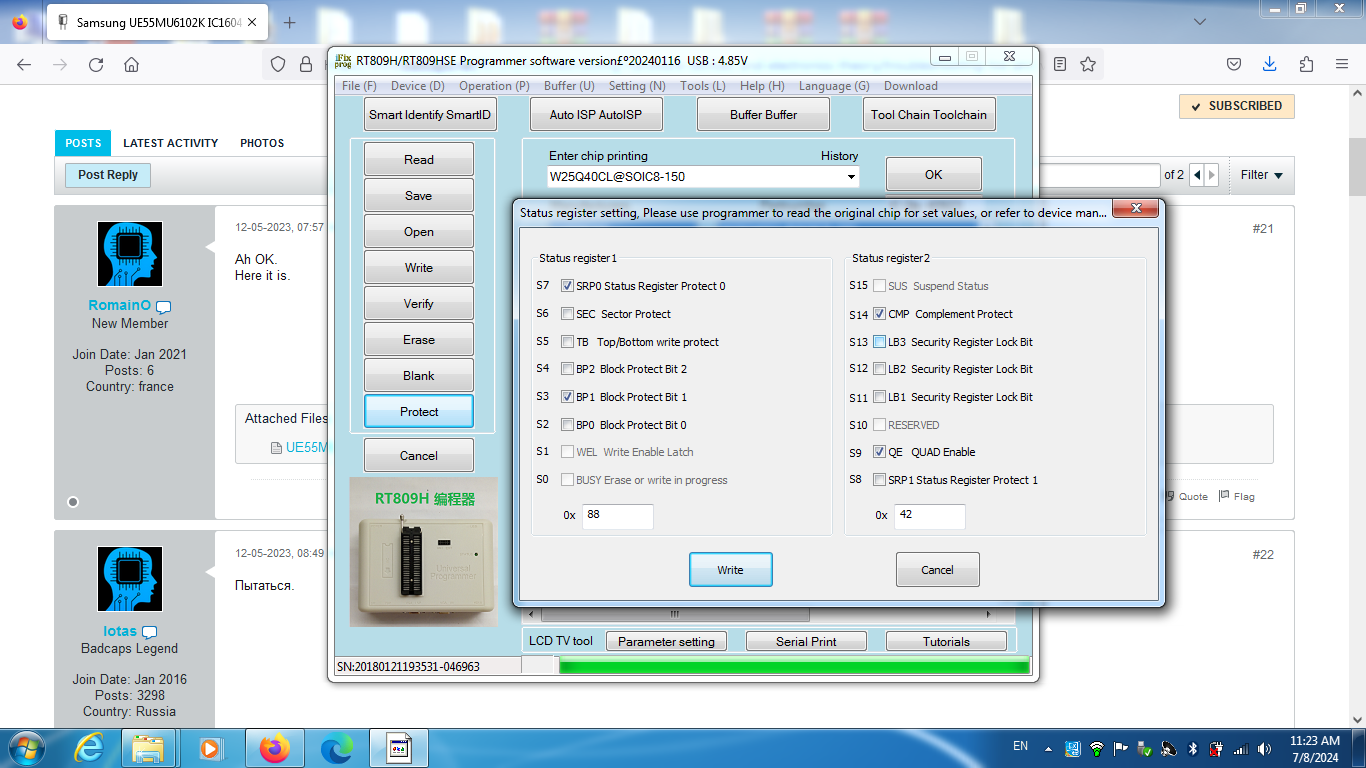The image size is (1366, 768).
Task: Open the Operation (P) menu
Action: pos(494,86)
